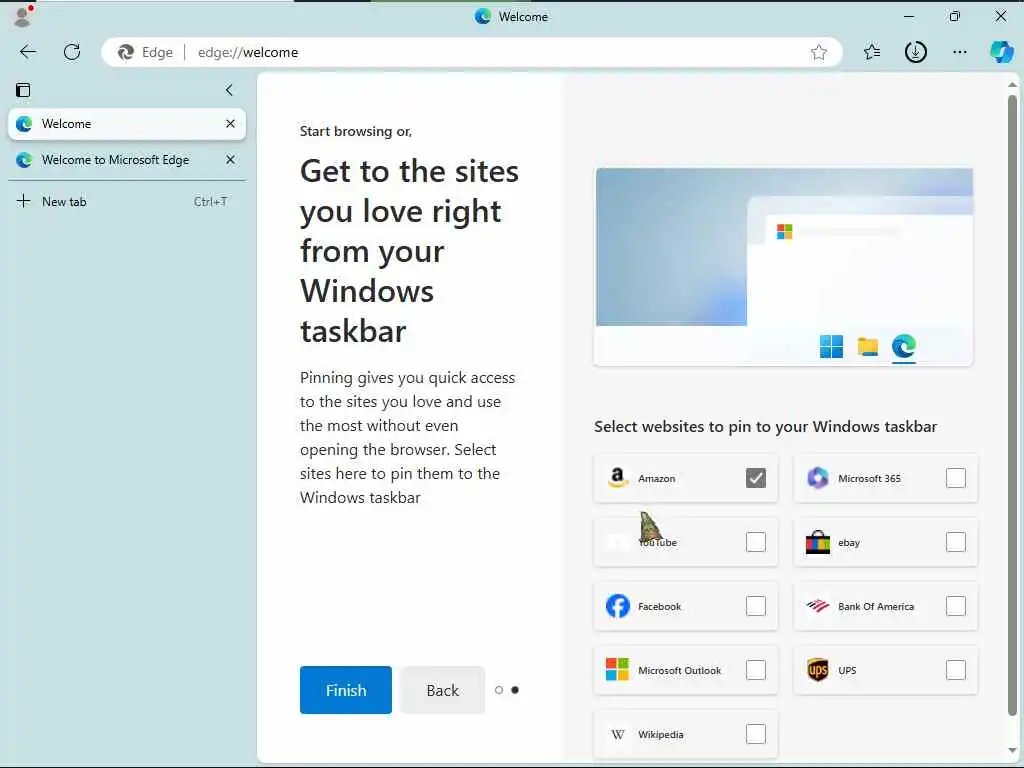The width and height of the screenshot is (1024, 768).
Task: Click the second page indicator dot
Action: pyautogui.click(x=515, y=690)
